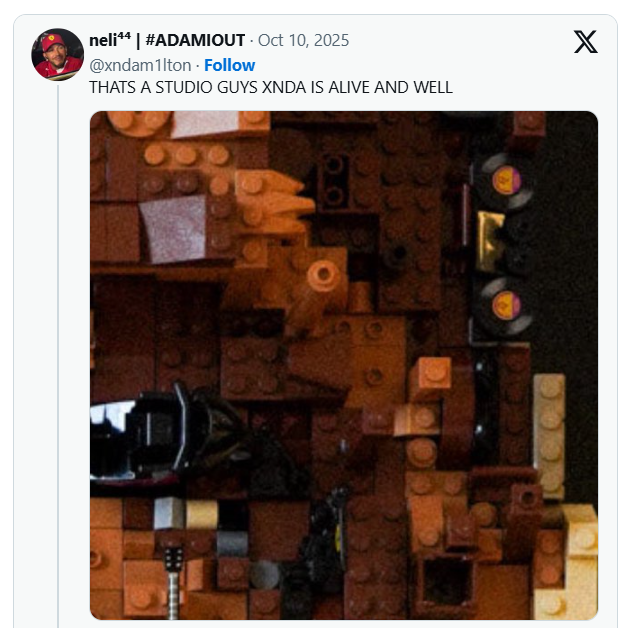Click the round orange ring stud
631x628 pixels.
click(323, 275)
